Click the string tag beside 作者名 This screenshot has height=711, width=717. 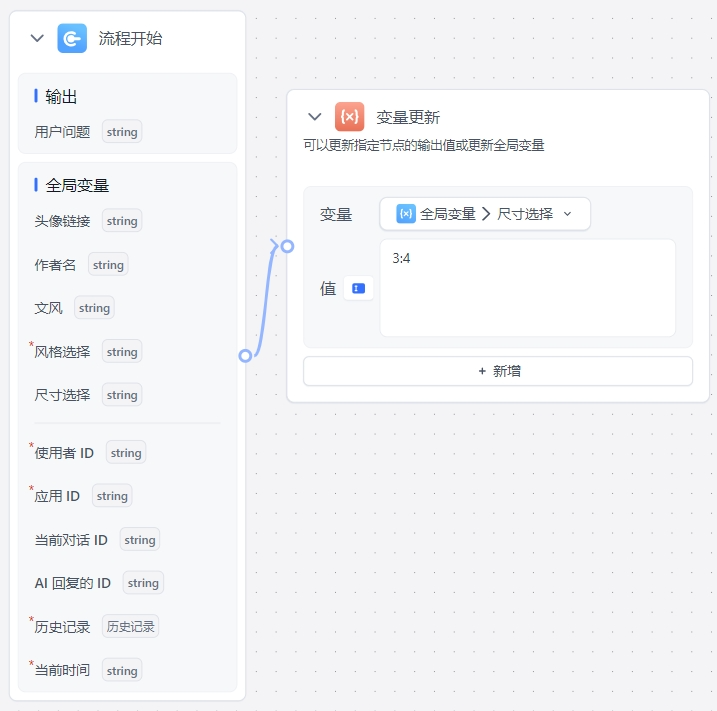pos(108,265)
